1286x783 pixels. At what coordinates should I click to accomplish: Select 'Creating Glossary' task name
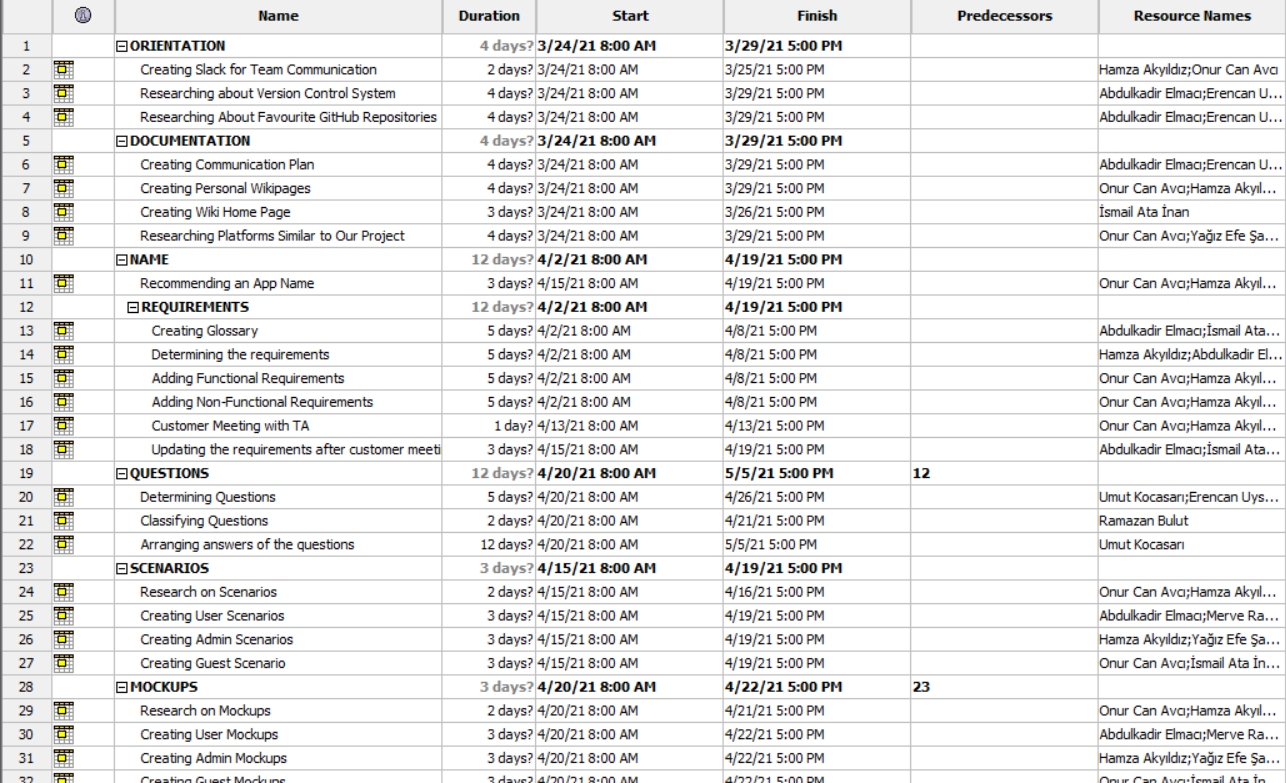(204, 331)
